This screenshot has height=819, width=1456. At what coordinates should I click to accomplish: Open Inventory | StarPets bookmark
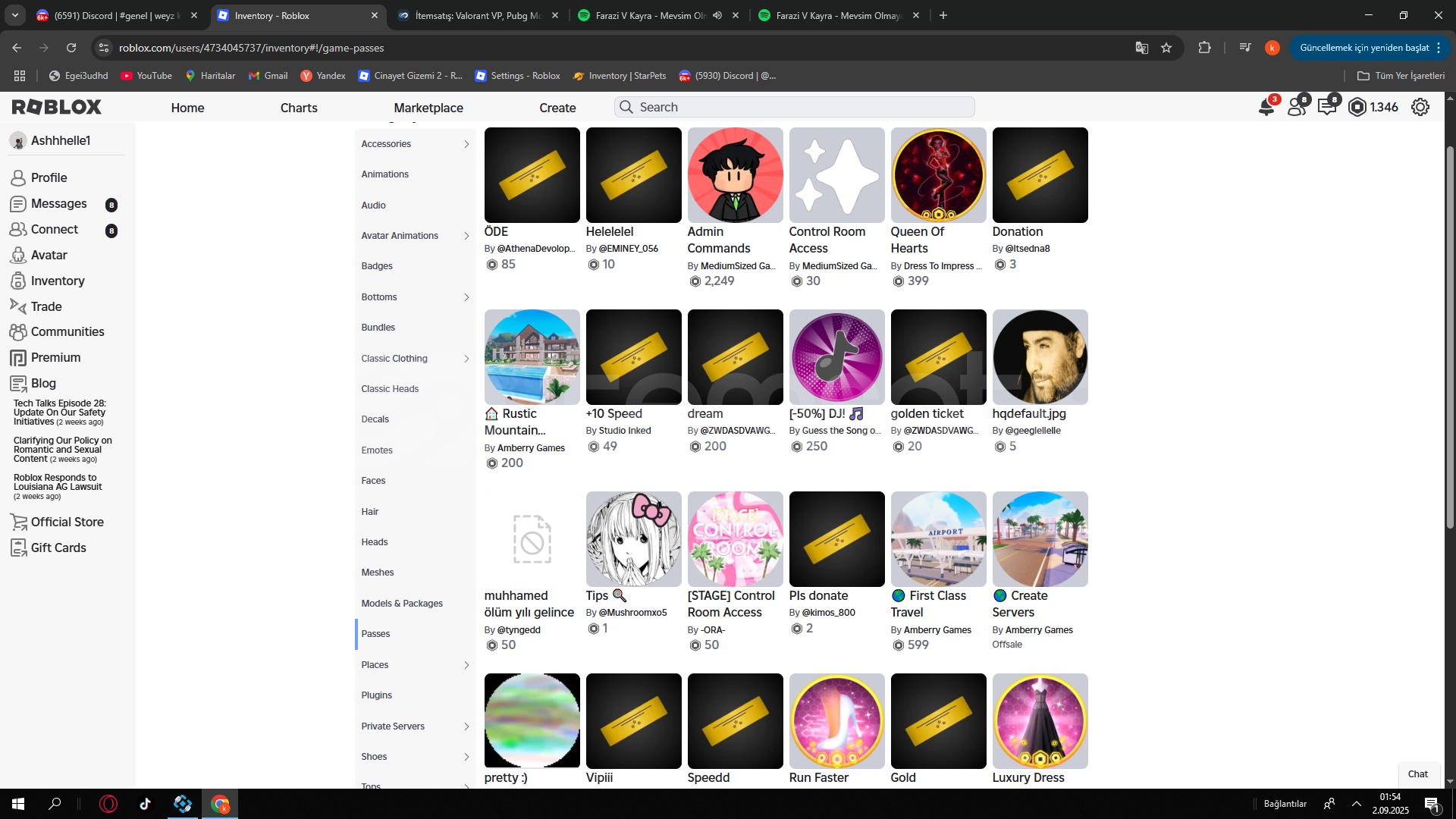tap(620, 76)
